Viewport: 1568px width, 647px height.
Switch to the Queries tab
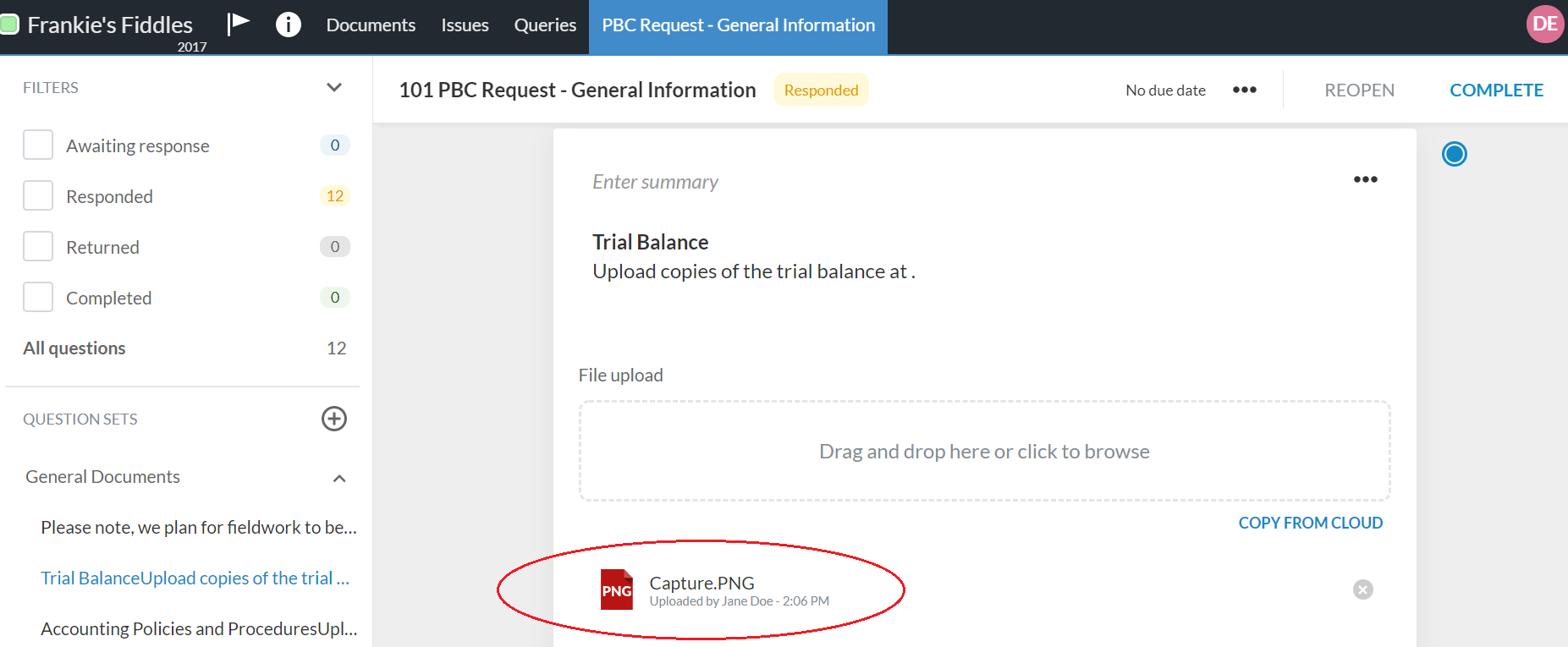545,25
